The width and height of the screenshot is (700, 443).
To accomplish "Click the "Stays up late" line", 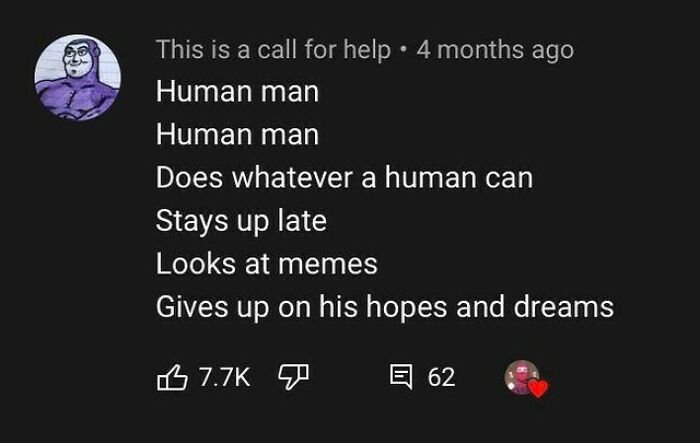I will coord(241,222).
